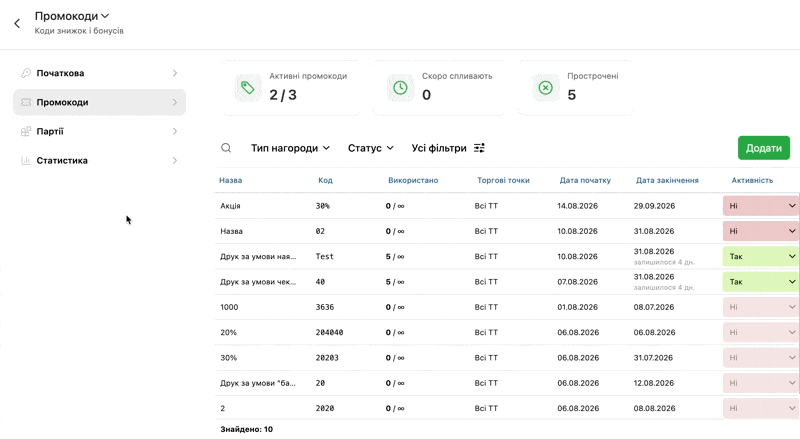Screen dimensions: 800x439
Task: Change activity for promo code 40
Action: 761,282
